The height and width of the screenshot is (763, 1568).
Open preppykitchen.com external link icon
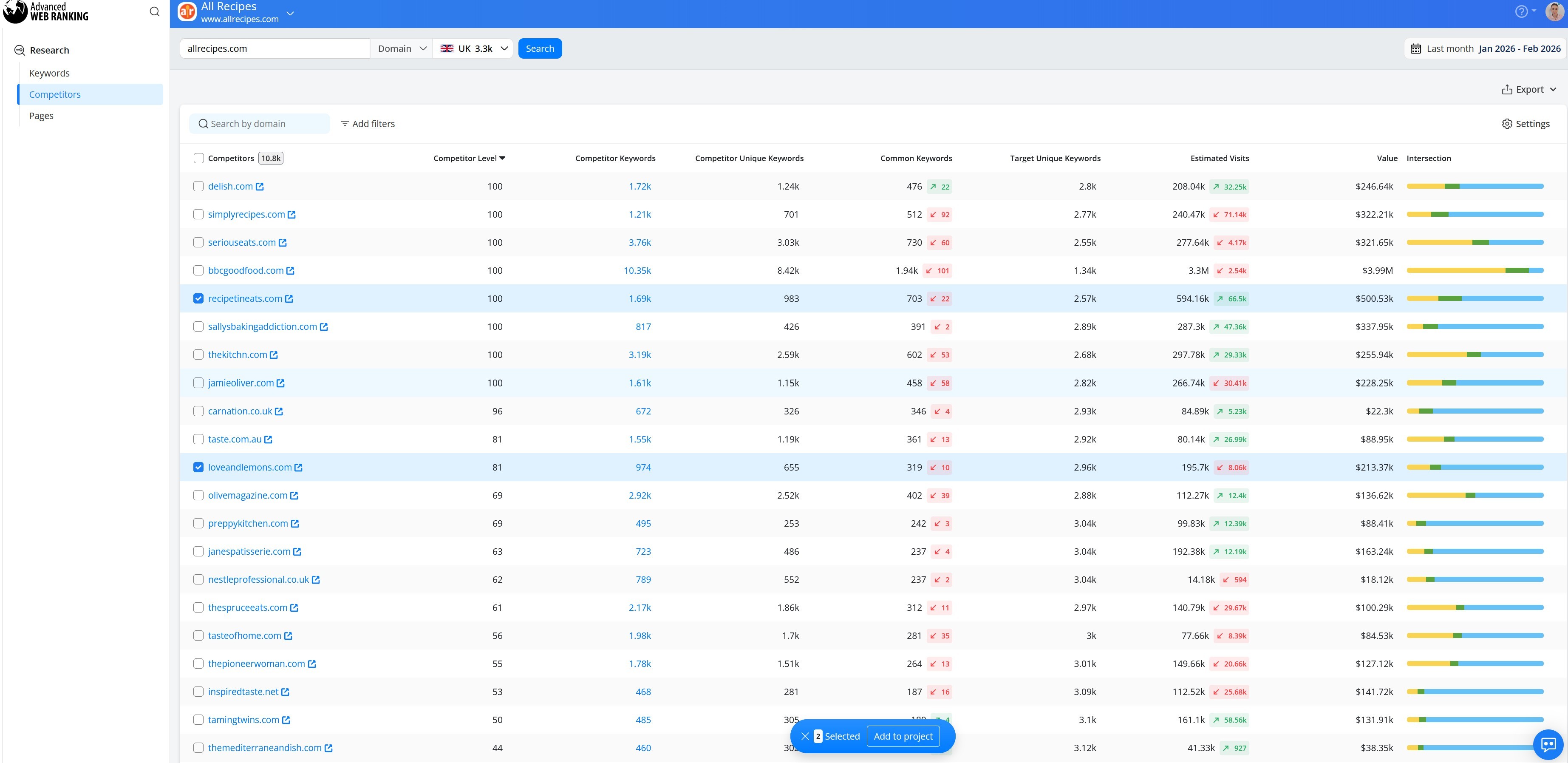(294, 524)
